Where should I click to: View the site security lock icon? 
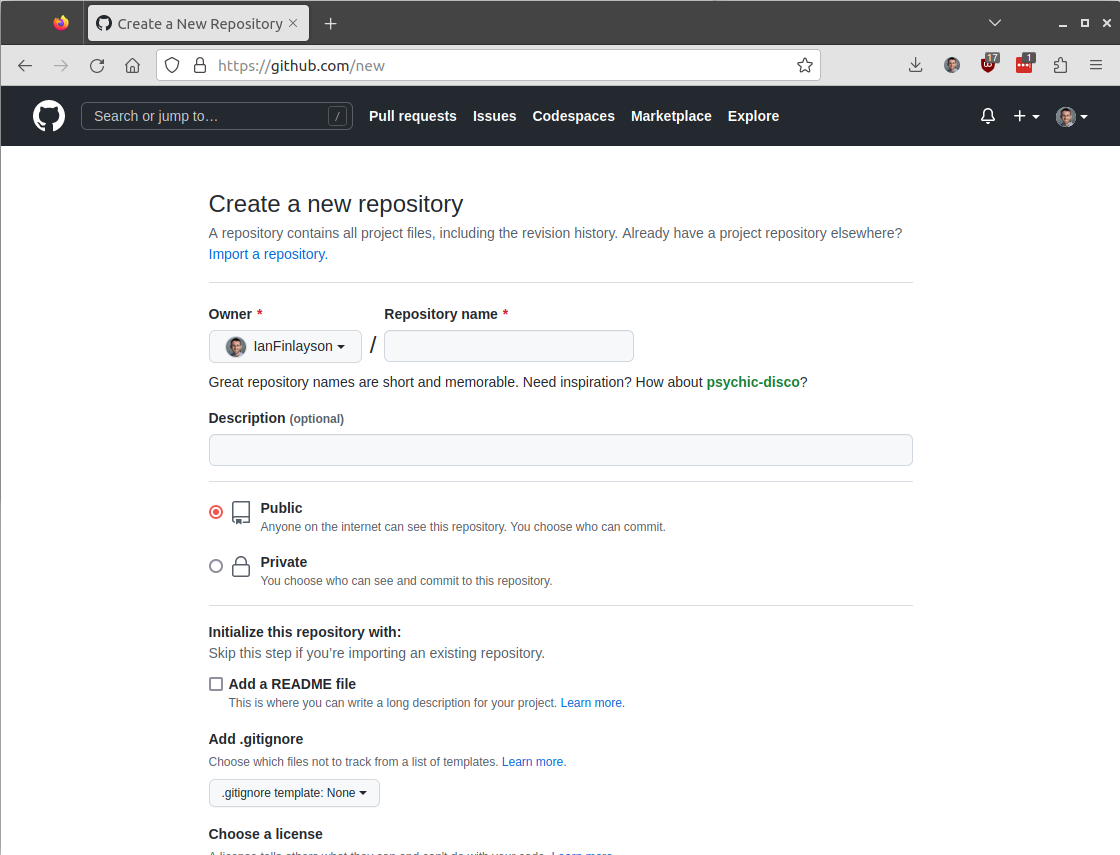[x=200, y=66]
